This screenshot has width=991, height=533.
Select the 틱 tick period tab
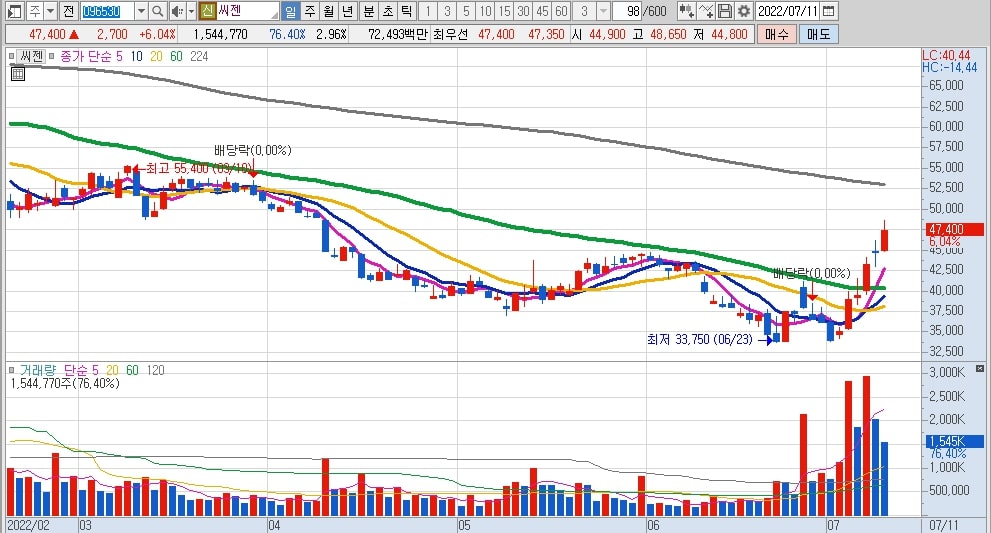(407, 11)
